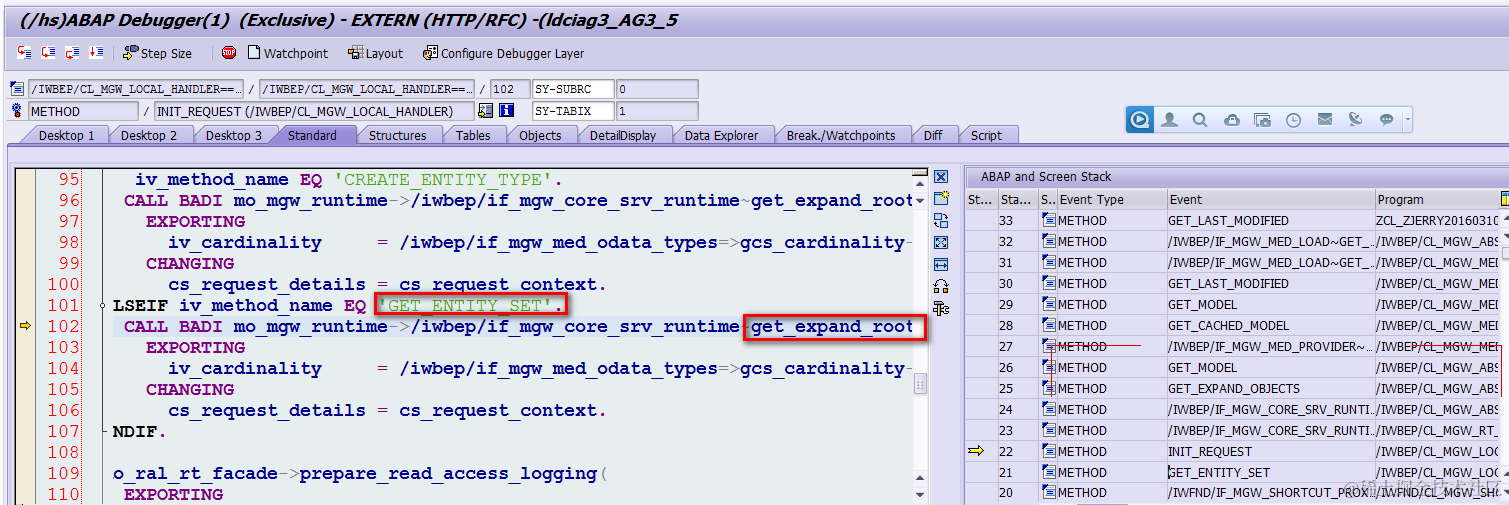Screen dimensions: 1509x505
Task: Click the clock icon in floating toolbar
Action: click(x=1294, y=120)
